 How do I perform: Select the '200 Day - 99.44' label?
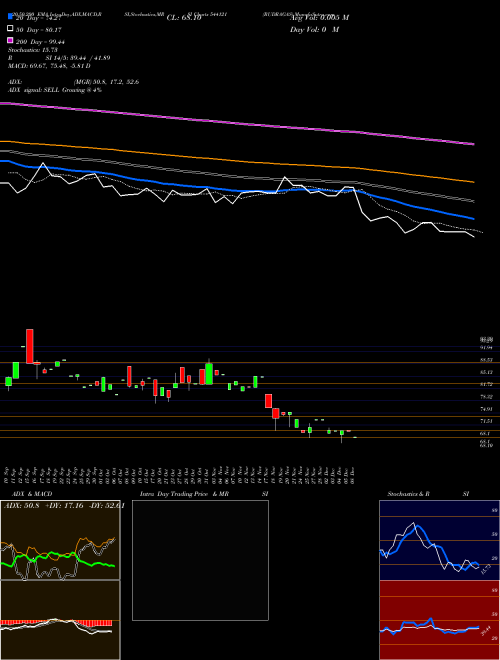[x=40, y=42]
